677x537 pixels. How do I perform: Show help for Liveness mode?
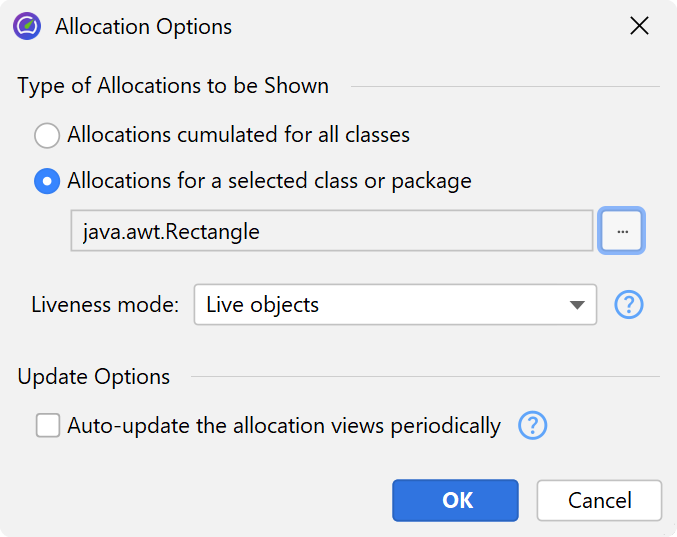coord(628,305)
